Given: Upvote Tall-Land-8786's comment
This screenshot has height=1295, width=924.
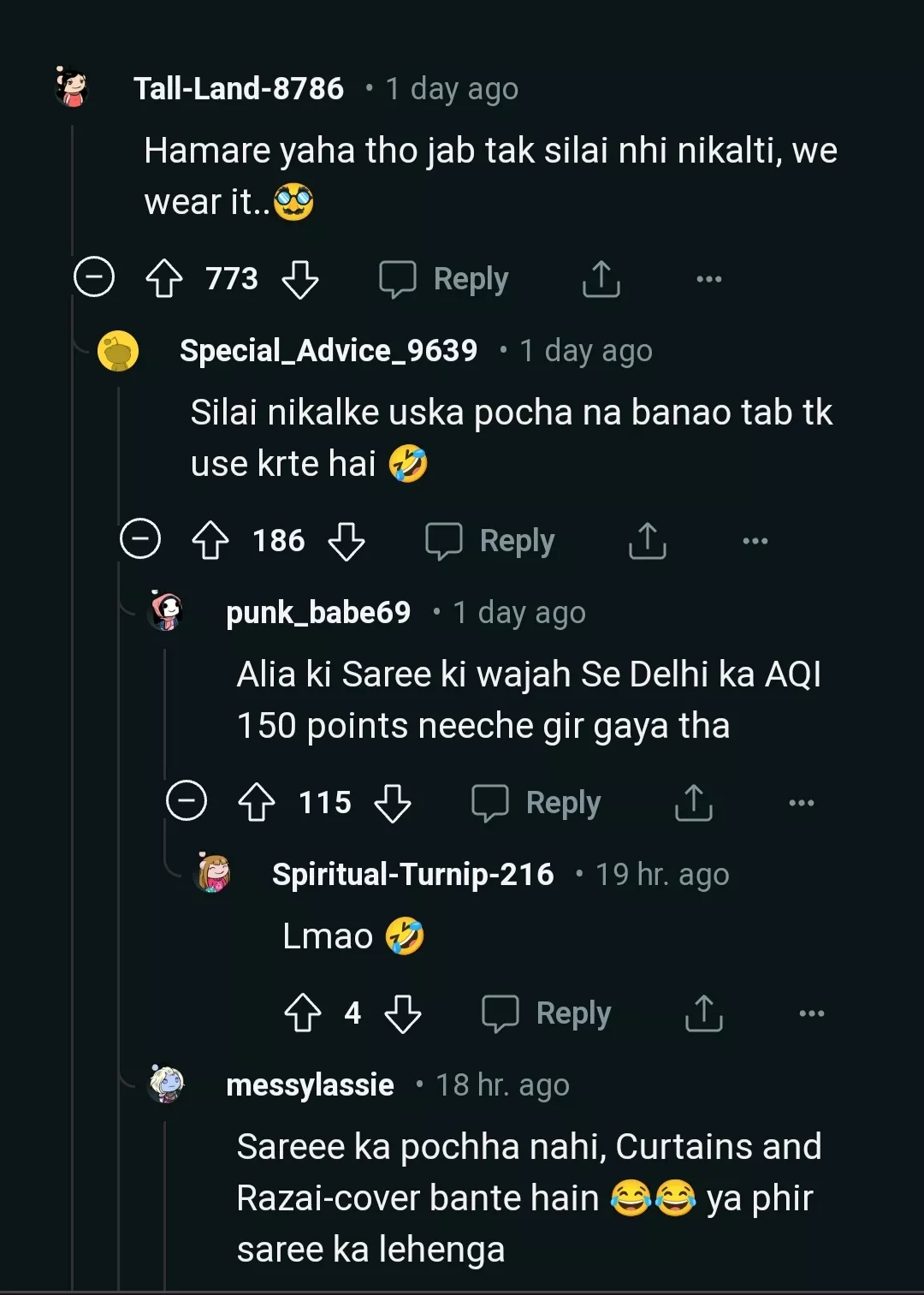Looking at the screenshot, I should point(163,279).
